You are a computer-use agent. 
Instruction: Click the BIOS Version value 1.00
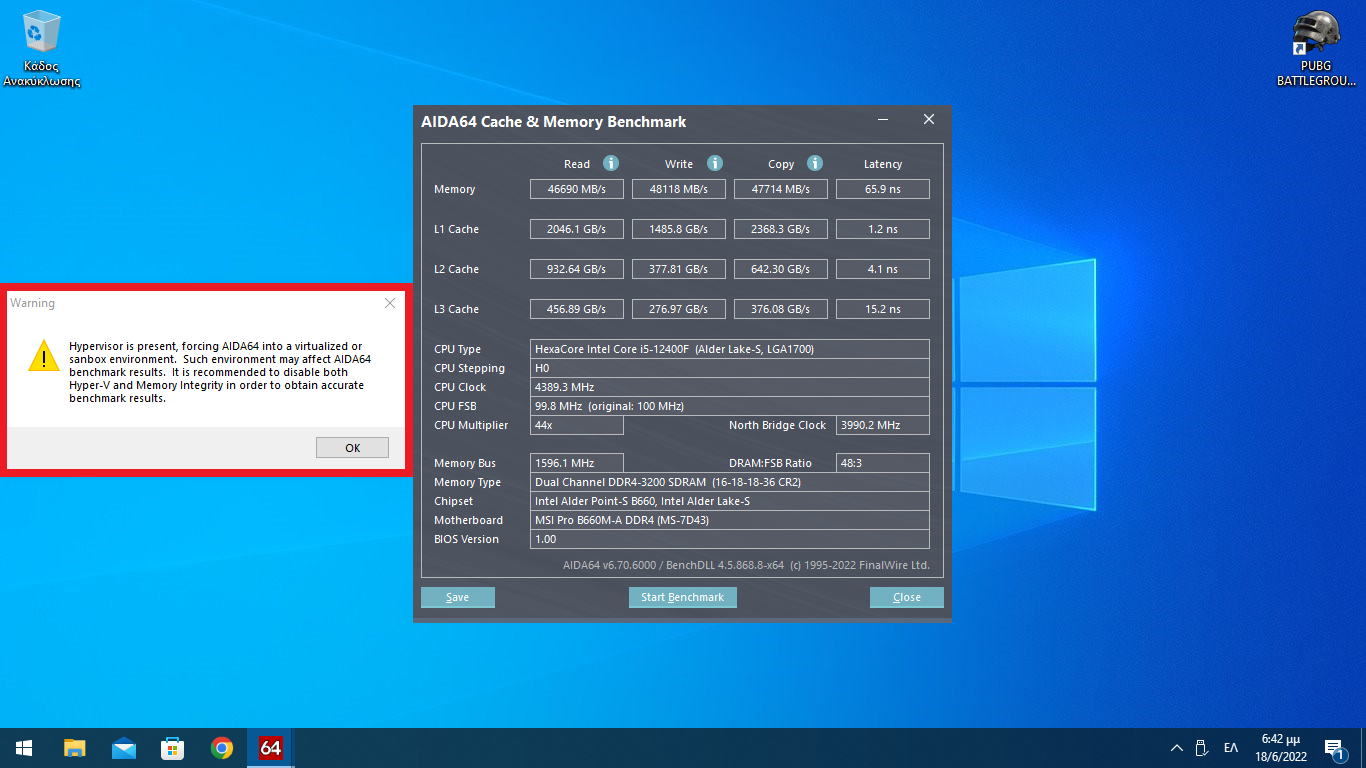730,539
